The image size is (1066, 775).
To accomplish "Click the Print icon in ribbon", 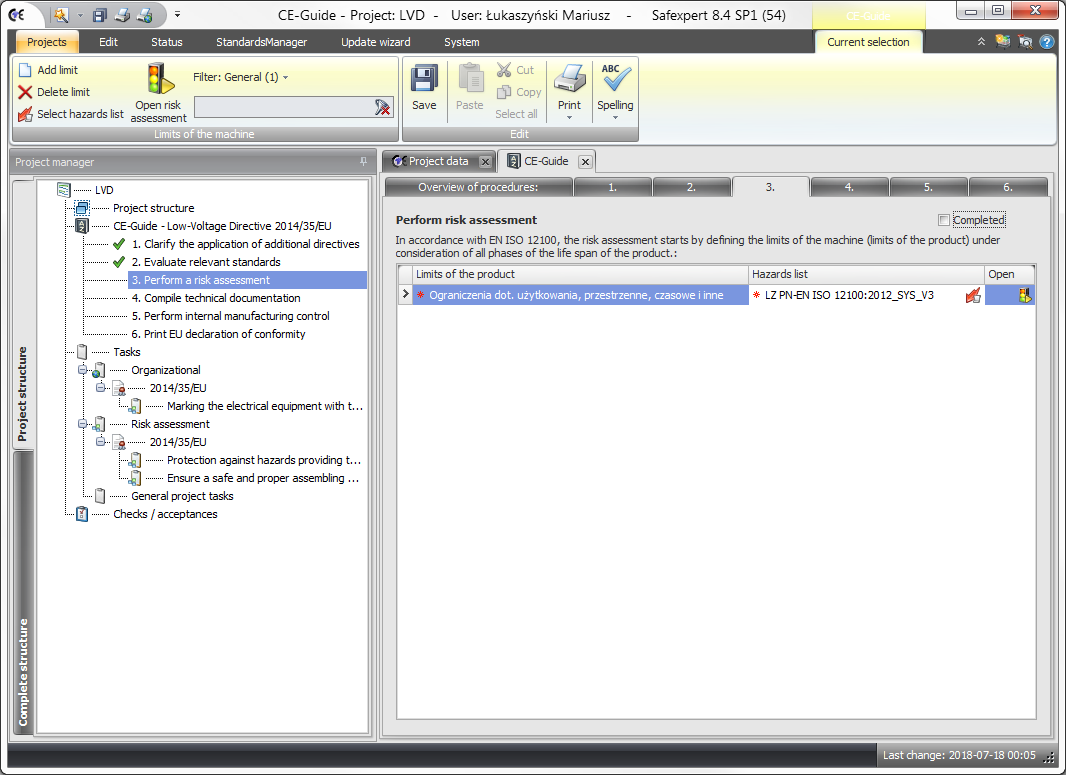I will (x=569, y=81).
